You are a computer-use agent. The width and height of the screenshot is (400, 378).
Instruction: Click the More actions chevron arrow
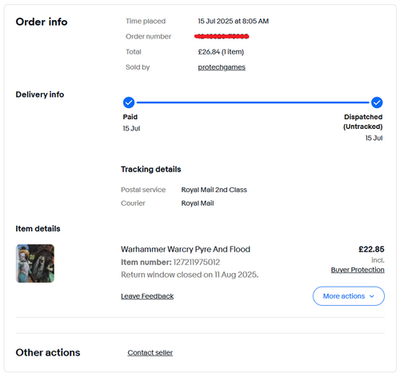click(372, 296)
